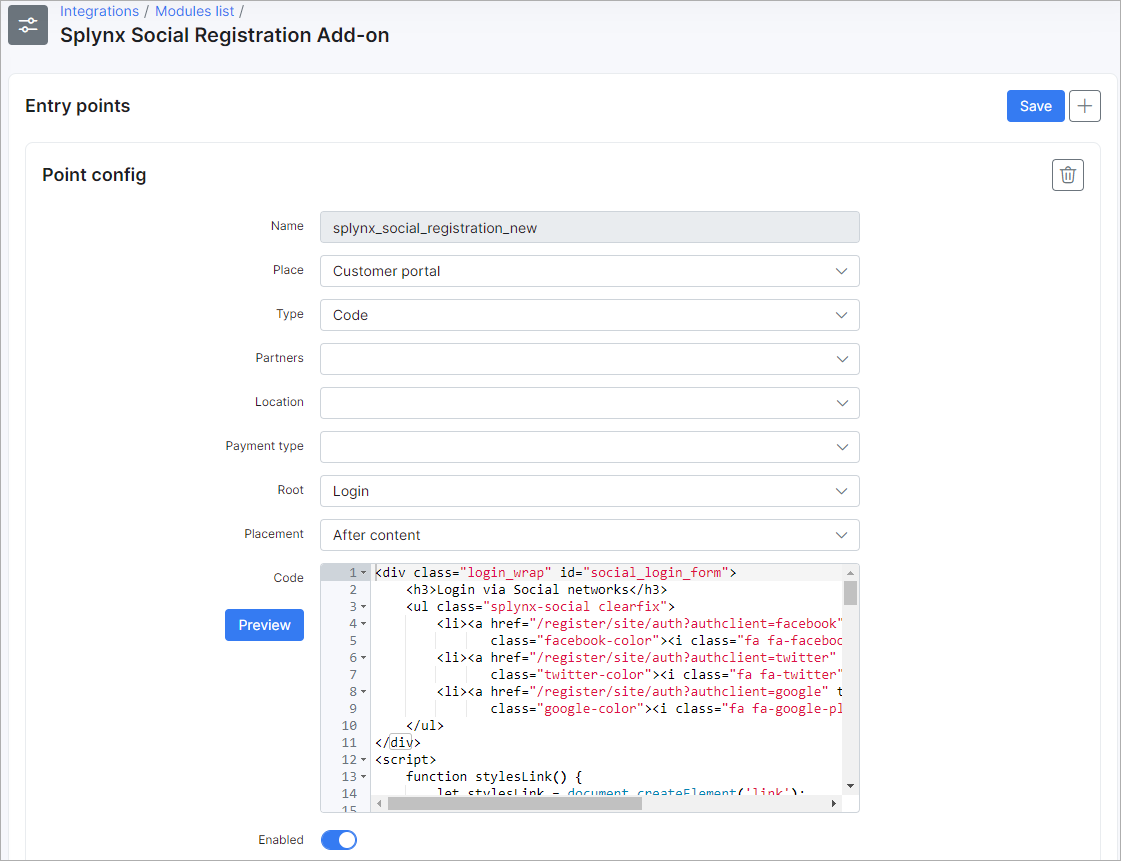This screenshot has width=1121, height=861.
Task: Fold the script block at line 12
Action: pyautogui.click(x=364, y=760)
